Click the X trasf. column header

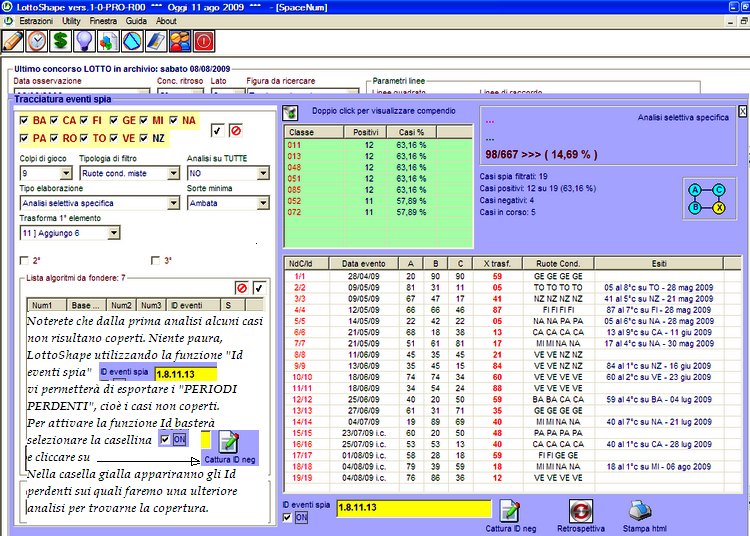click(497, 263)
